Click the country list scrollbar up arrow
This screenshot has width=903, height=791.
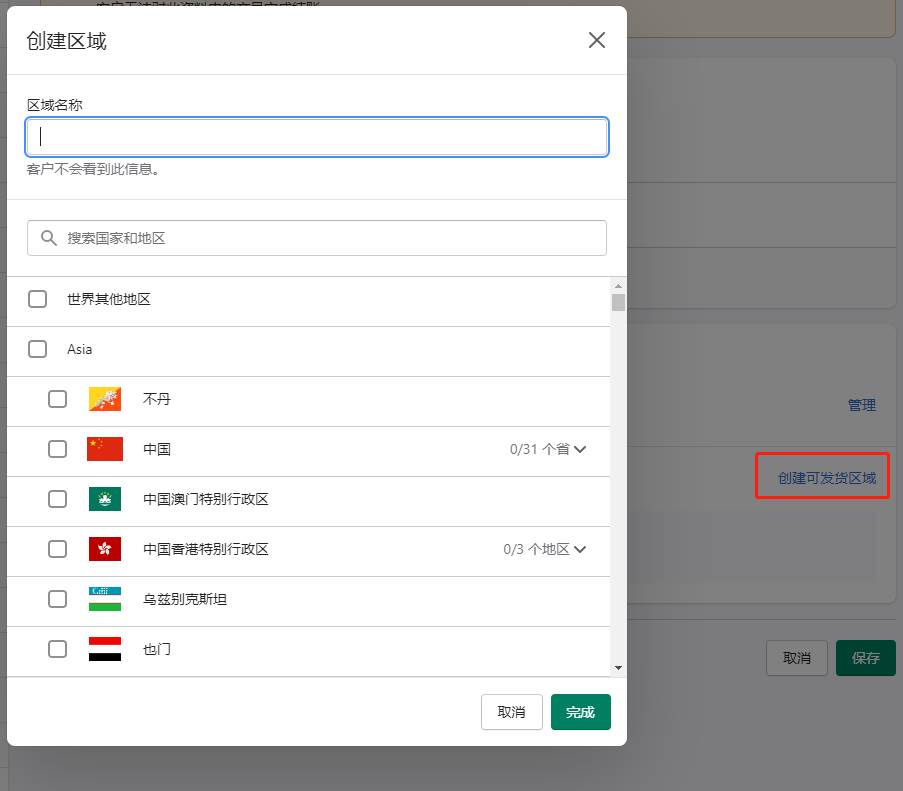pyautogui.click(x=619, y=286)
